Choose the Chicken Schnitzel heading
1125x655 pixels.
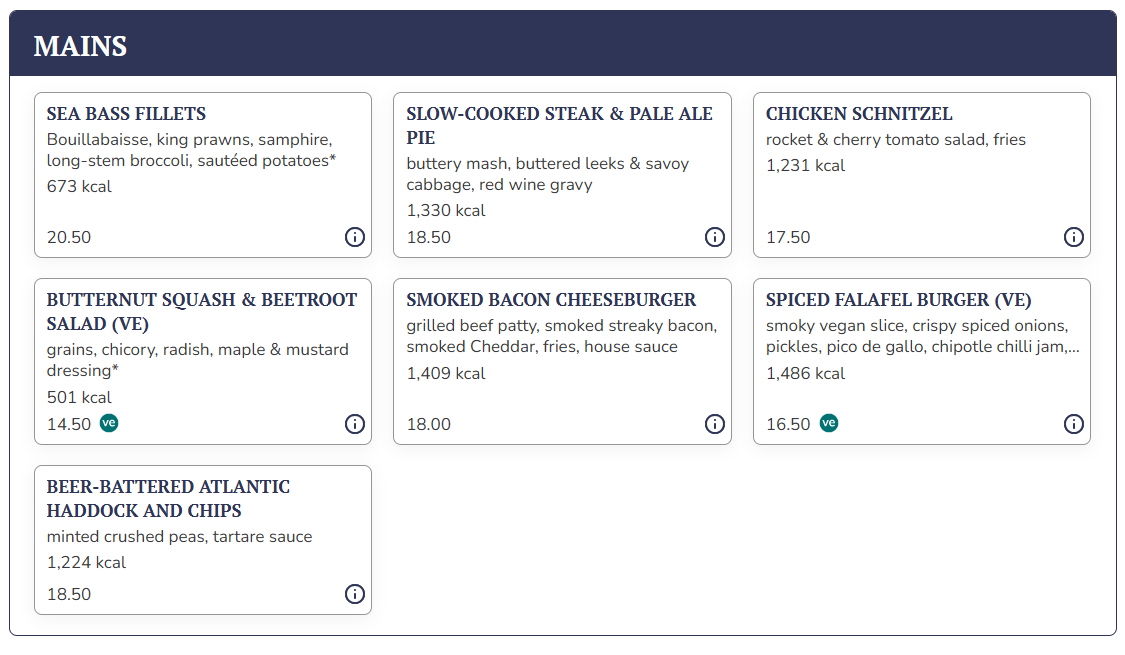tap(859, 114)
